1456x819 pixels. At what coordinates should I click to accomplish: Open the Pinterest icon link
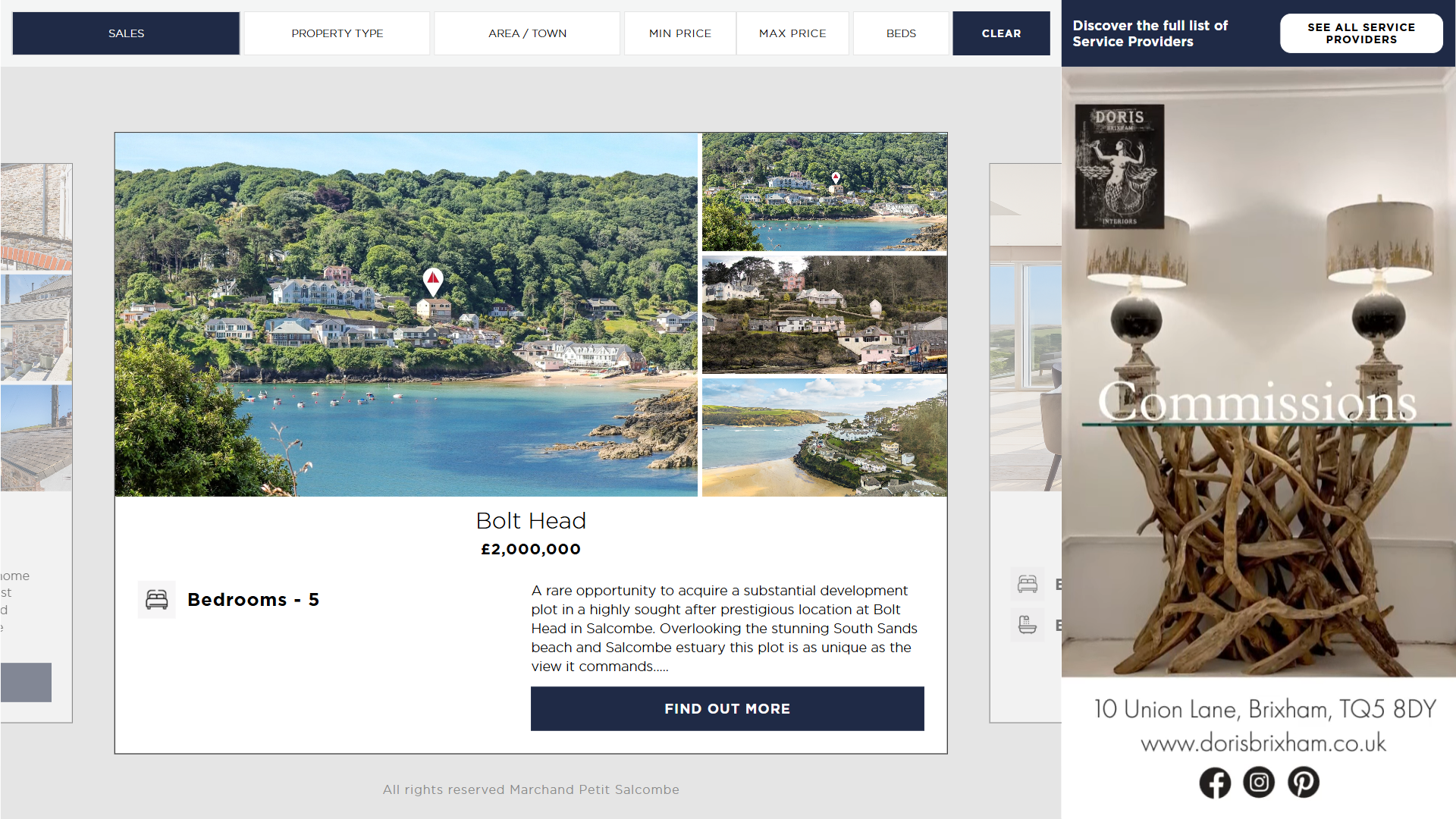[1304, 783]
